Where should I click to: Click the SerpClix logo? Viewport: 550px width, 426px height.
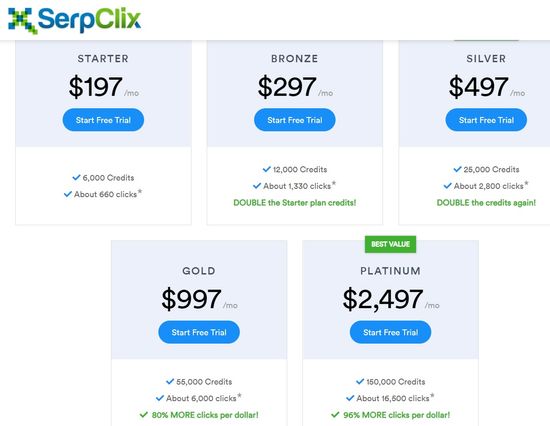[74, 20]
